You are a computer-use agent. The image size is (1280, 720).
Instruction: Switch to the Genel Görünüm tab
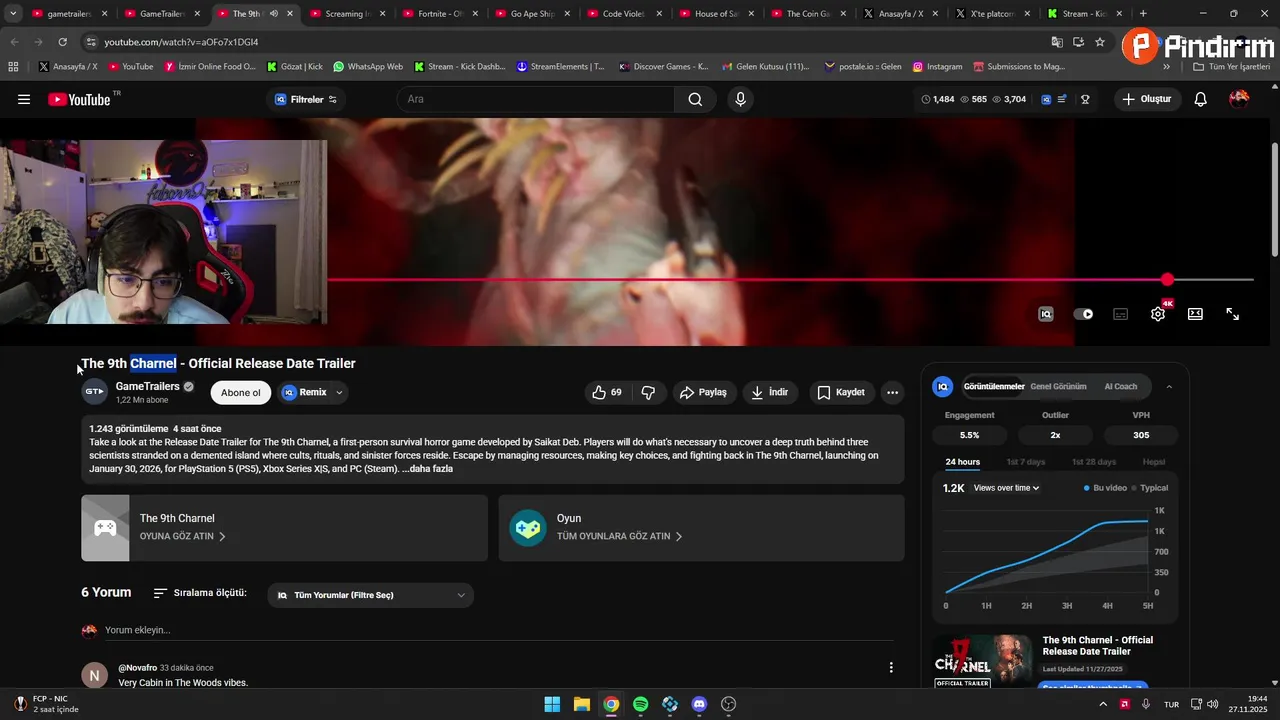pyautogui.click(x=1058, y=387)
